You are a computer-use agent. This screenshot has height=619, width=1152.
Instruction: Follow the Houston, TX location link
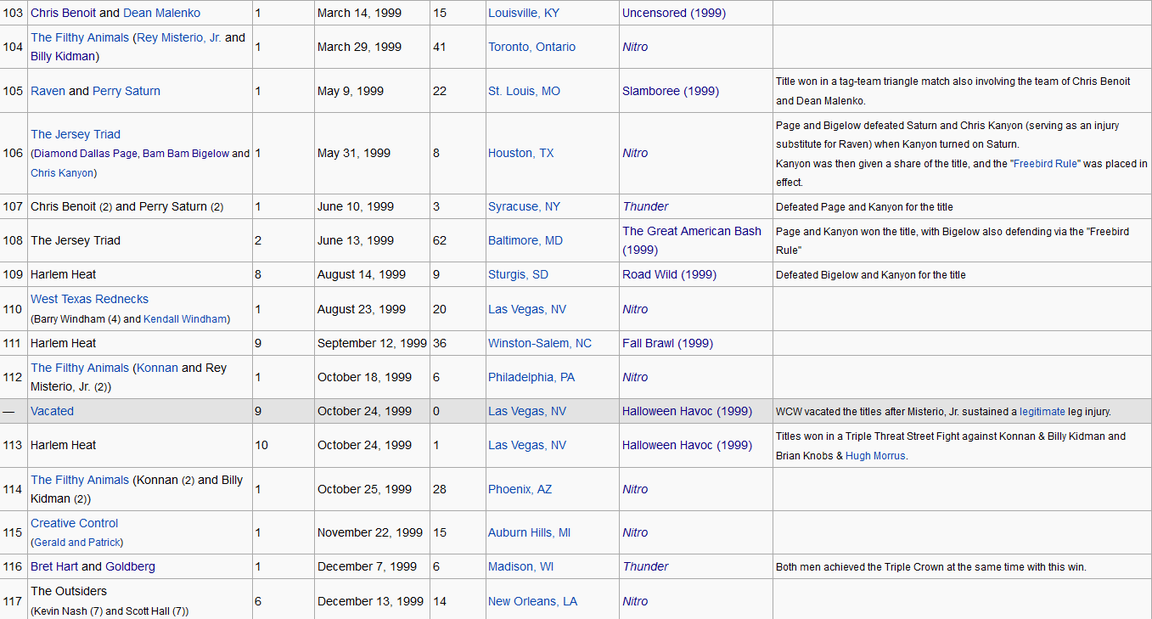click(x=521, y=153)
